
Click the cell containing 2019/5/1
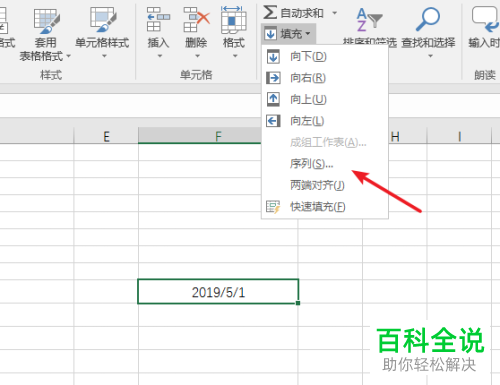coord(218,292)
